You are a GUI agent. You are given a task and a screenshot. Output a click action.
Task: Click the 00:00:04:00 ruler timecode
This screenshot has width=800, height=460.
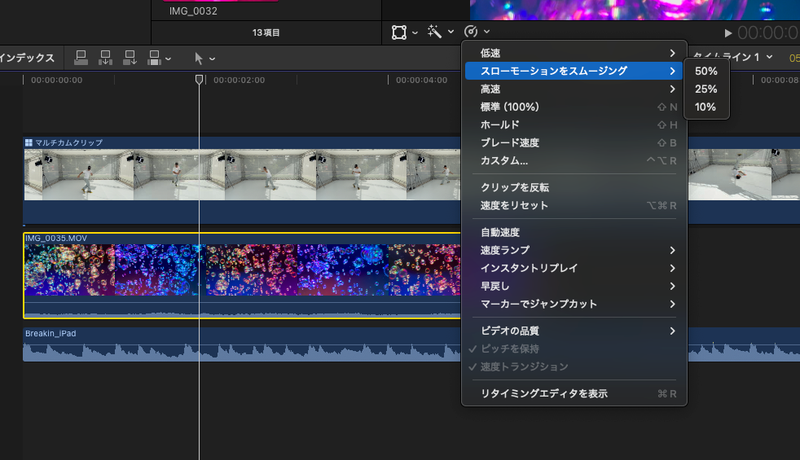(x=421, y=80)
